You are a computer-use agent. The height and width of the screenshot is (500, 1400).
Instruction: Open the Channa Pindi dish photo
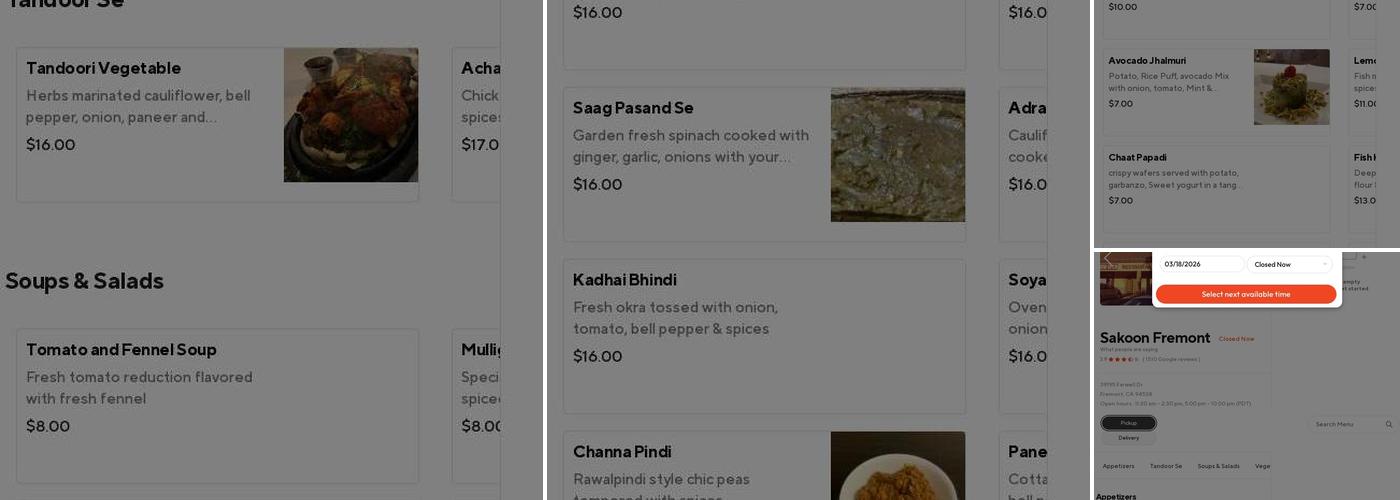click(x=897, y=465)
